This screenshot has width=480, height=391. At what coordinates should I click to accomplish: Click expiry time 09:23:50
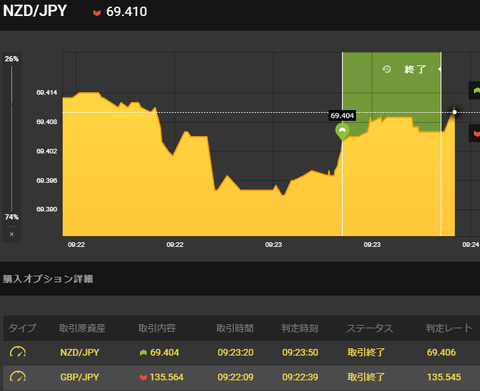click(x=300, y=352)
